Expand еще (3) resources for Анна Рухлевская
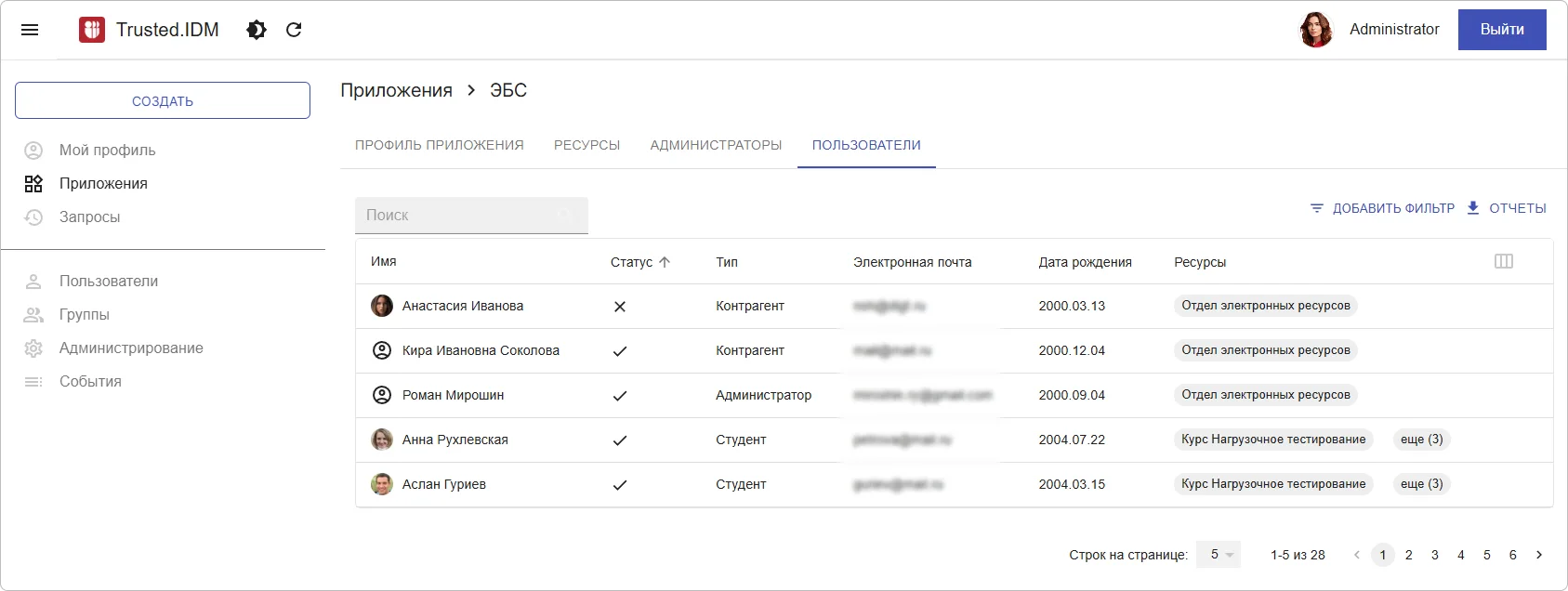1568x591 pixels. tap(1421, 440)
